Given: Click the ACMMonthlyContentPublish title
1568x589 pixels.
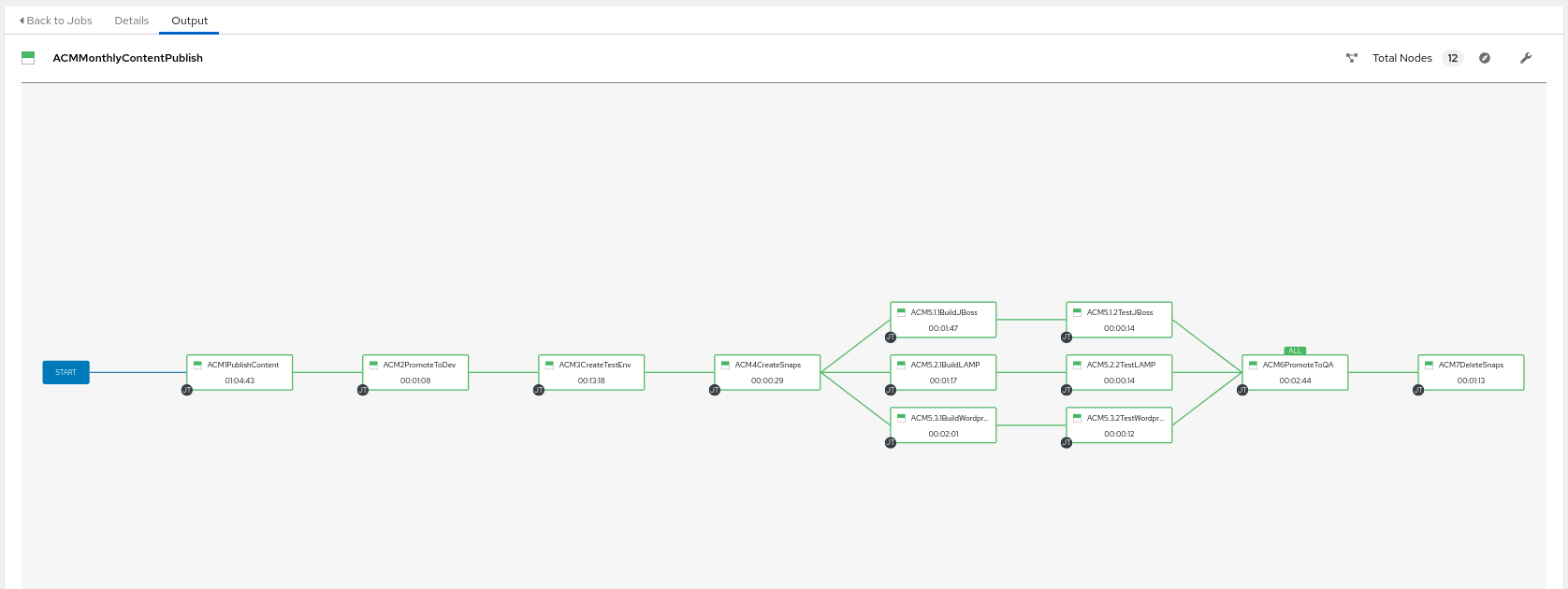Looking at the screenshot, I should coord(128,58).
